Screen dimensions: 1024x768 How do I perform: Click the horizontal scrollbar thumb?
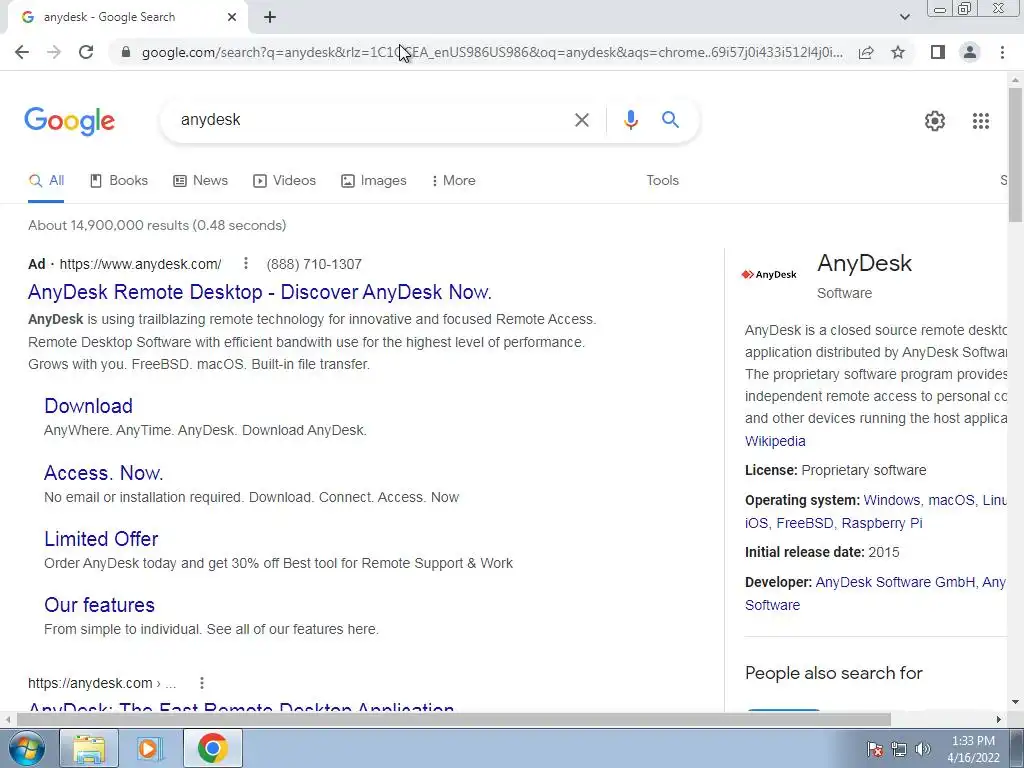[x=454, y=719]
